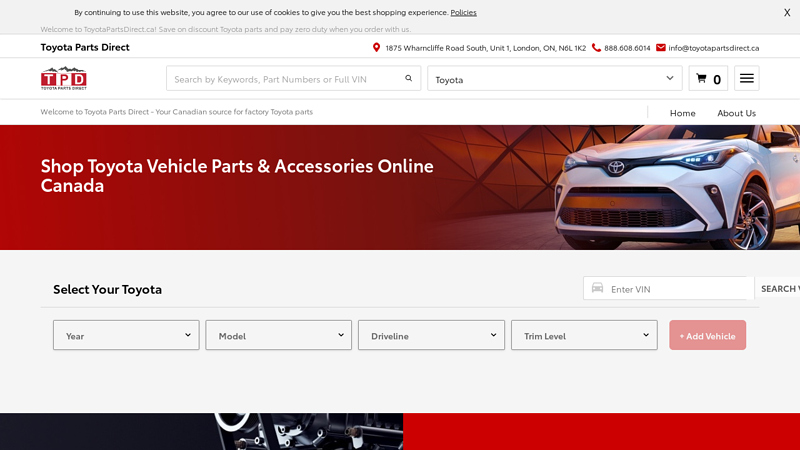Image resolution: width=800 pixels, height=450 pixels.
Task: Click the Shop Toyota Vehicle Parts heading
Action: pos(237,176)
